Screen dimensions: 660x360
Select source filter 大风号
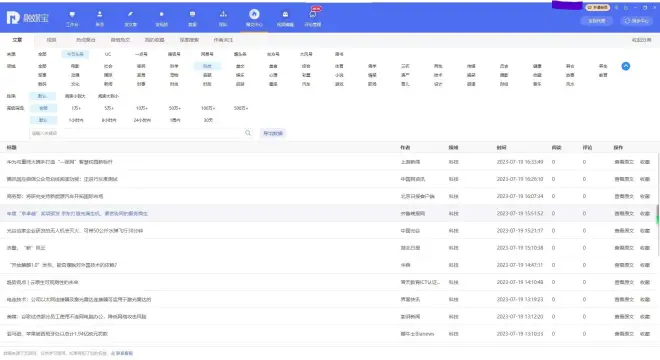(x=306, y=54)
